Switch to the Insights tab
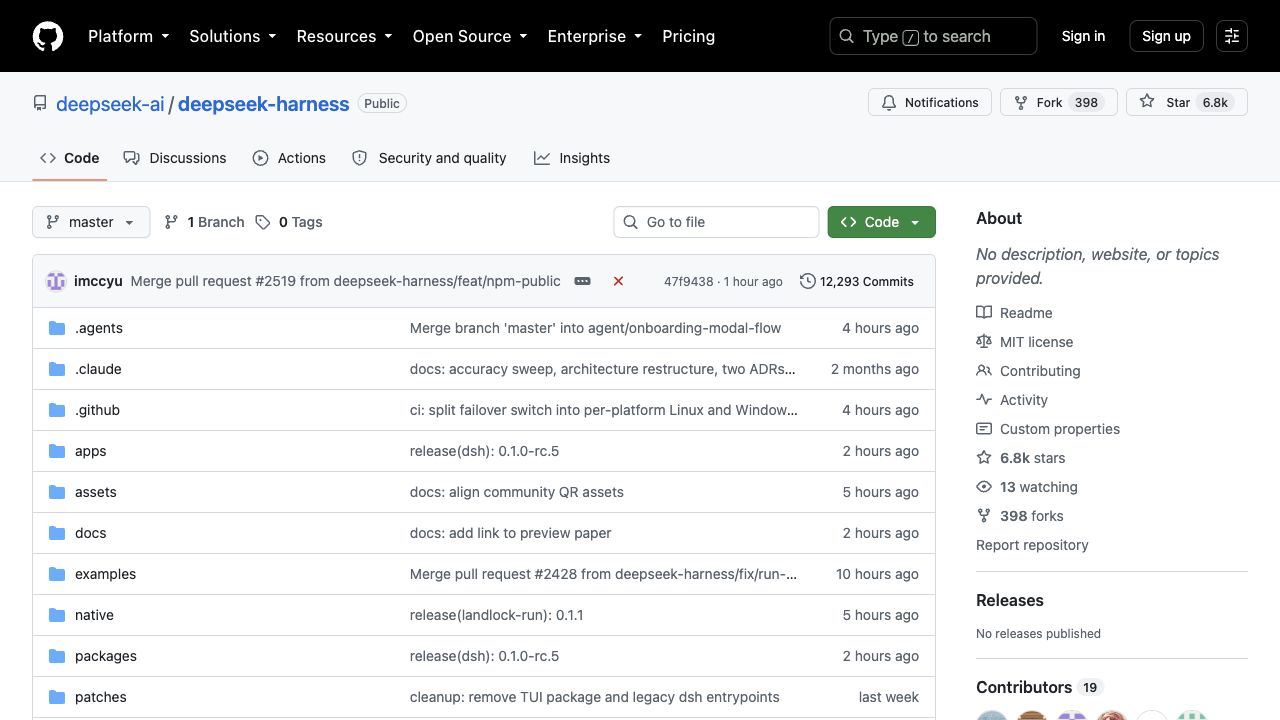This screenshot has width=1280, height=720. [572, 158]
